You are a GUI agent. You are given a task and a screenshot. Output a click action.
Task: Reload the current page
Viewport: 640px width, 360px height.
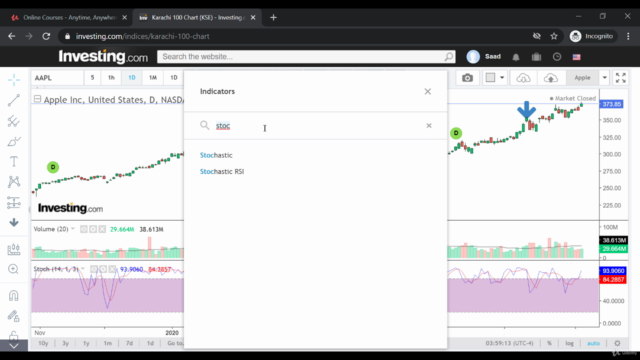coord(46,36)
